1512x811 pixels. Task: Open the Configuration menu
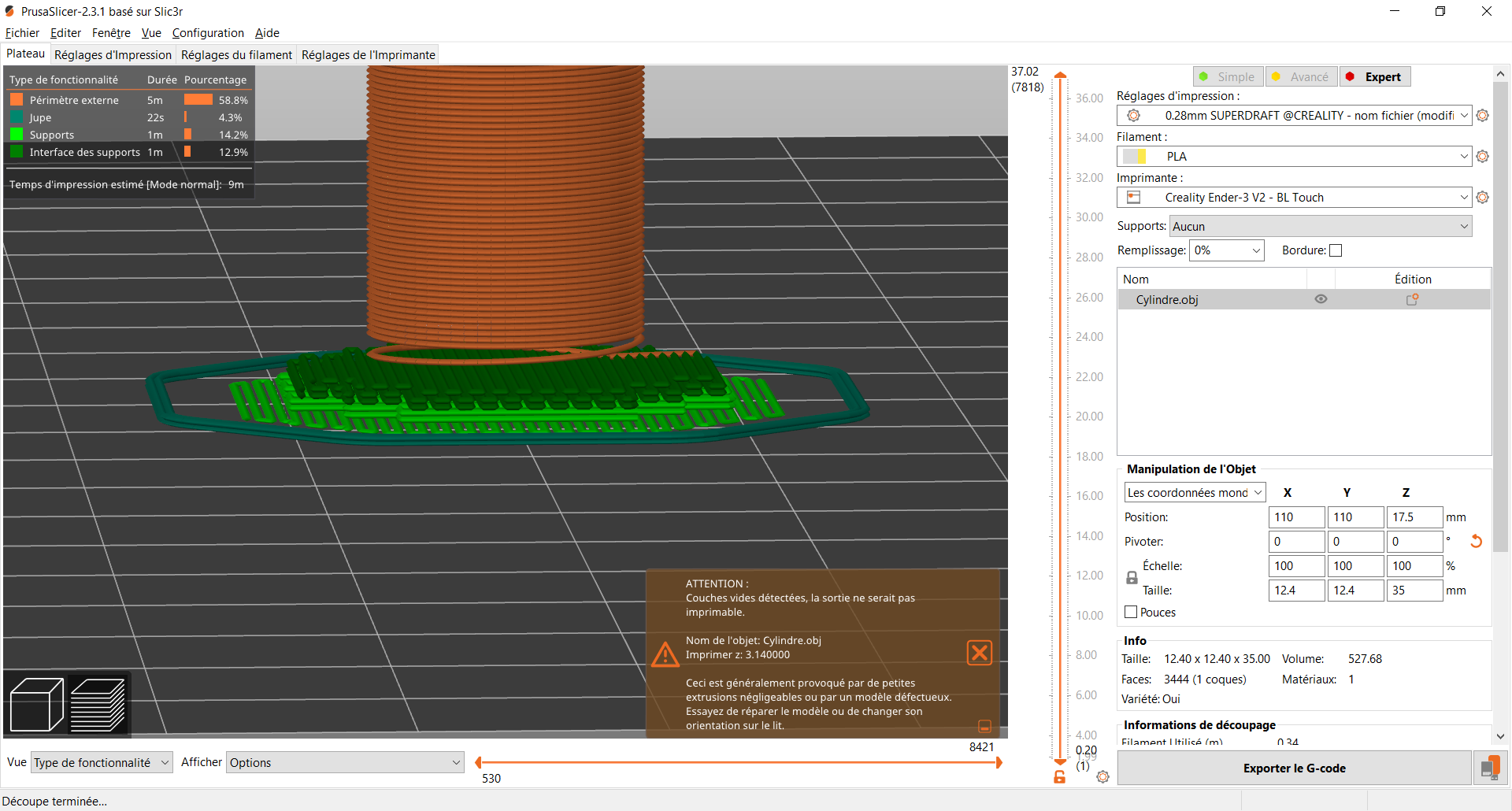208,33
